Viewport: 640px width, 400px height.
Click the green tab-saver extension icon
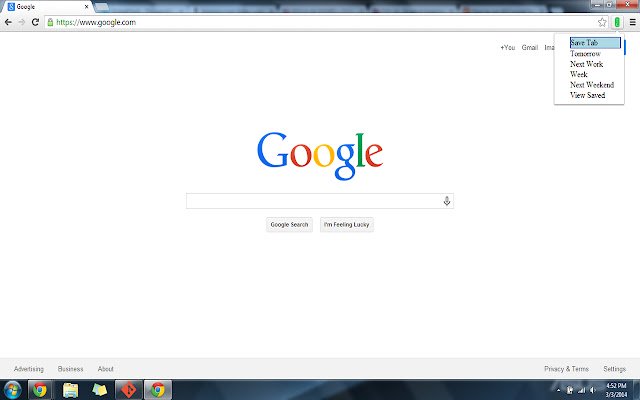(617, 22)
